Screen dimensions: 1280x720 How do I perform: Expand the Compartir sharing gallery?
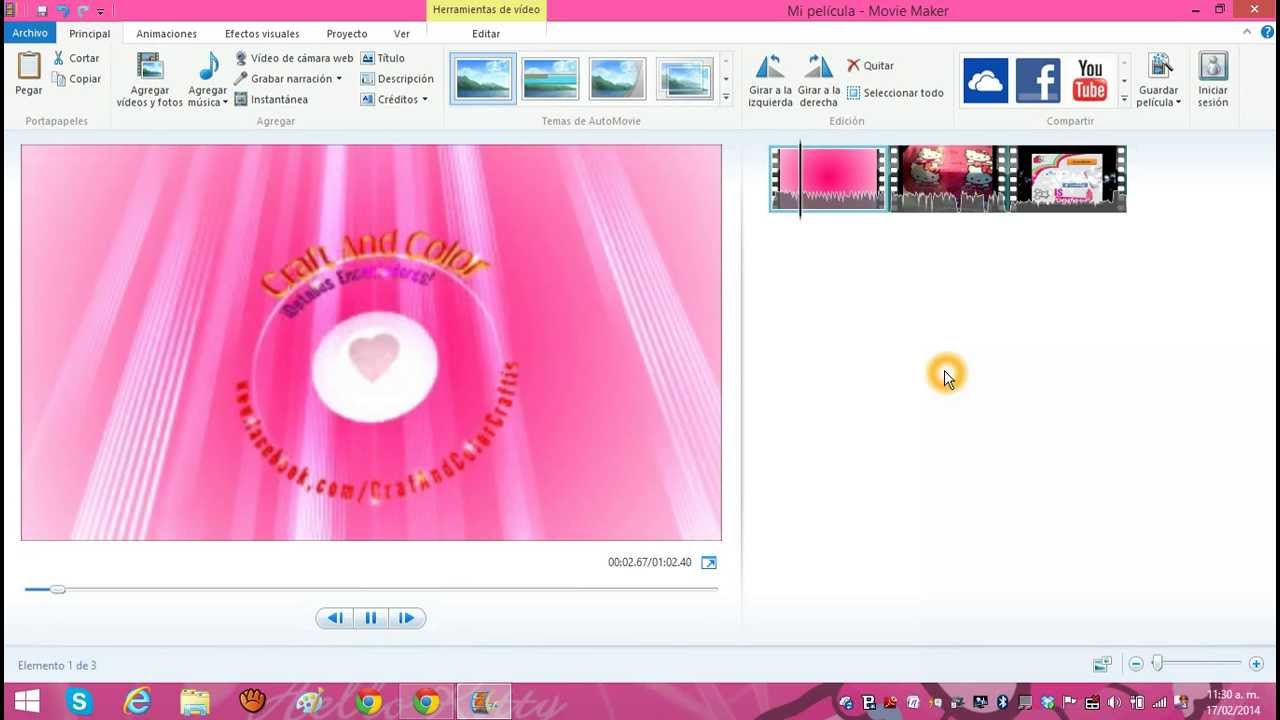1124,98
